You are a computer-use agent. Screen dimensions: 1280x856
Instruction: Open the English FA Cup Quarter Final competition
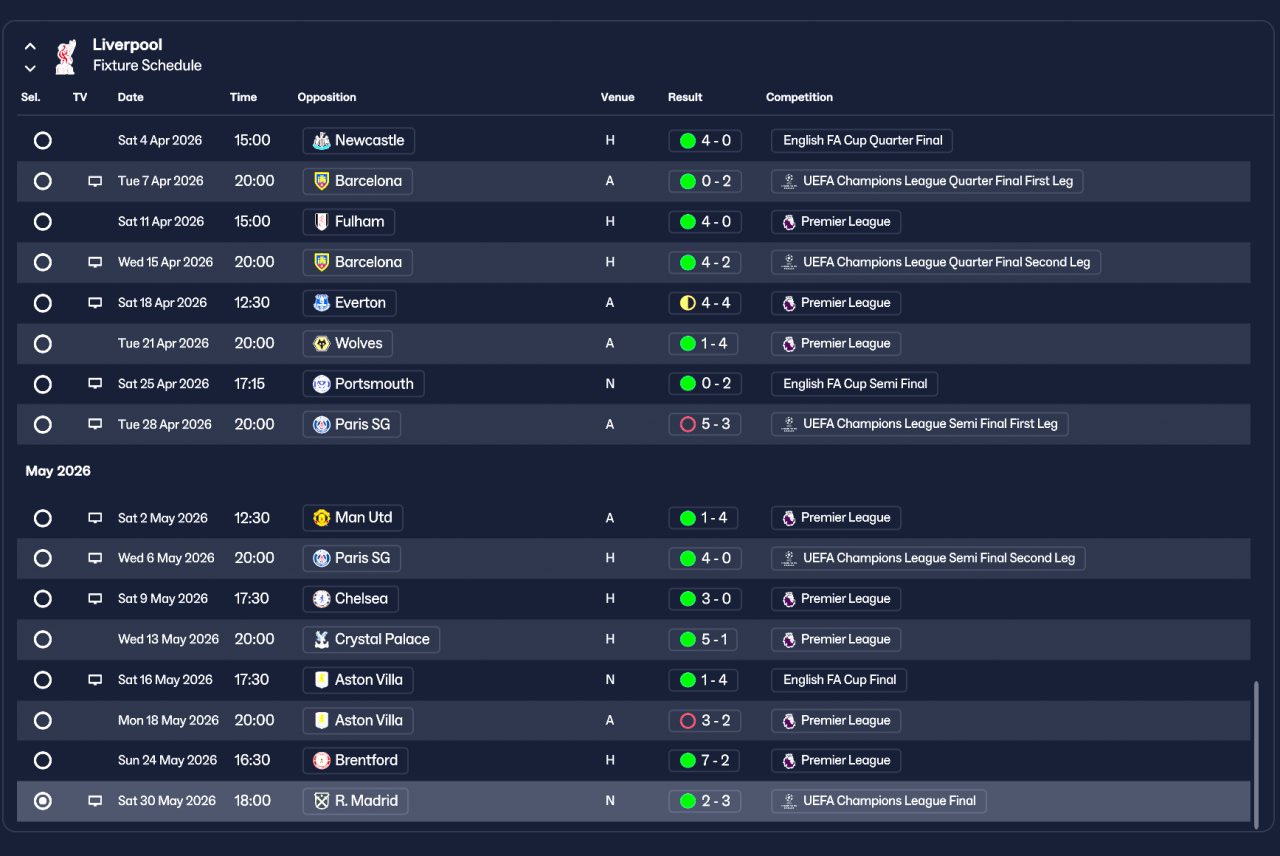point(862,141)
